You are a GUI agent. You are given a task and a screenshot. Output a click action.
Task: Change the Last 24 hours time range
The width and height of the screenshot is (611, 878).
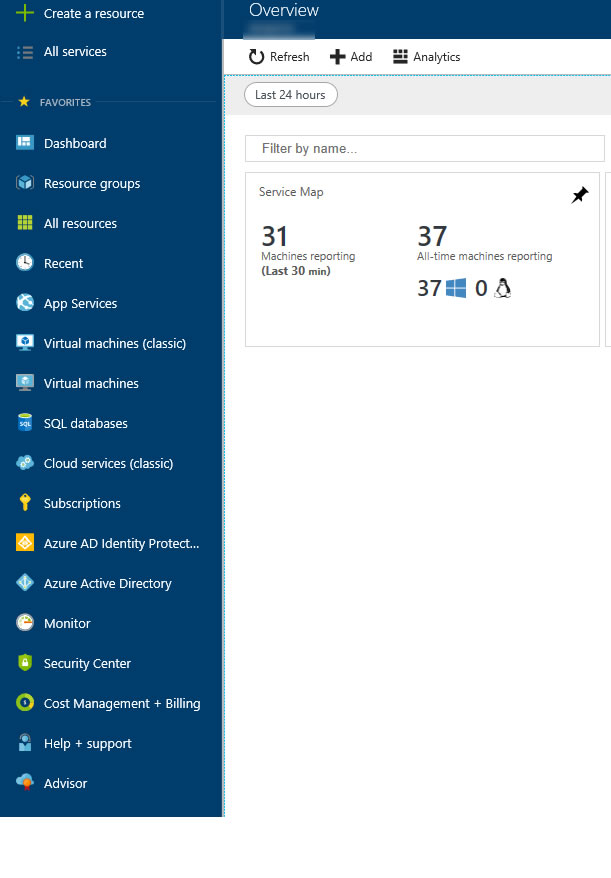[x=291, y=95]
